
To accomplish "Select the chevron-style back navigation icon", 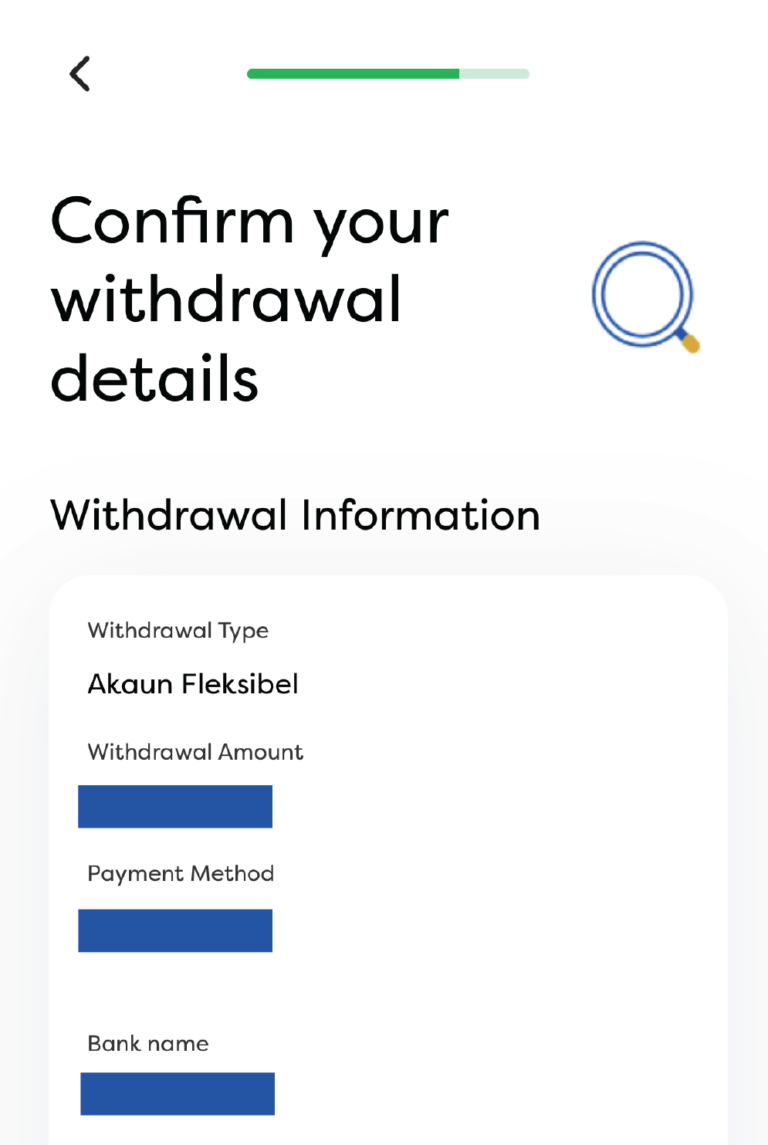I will [x=79, y=74].
